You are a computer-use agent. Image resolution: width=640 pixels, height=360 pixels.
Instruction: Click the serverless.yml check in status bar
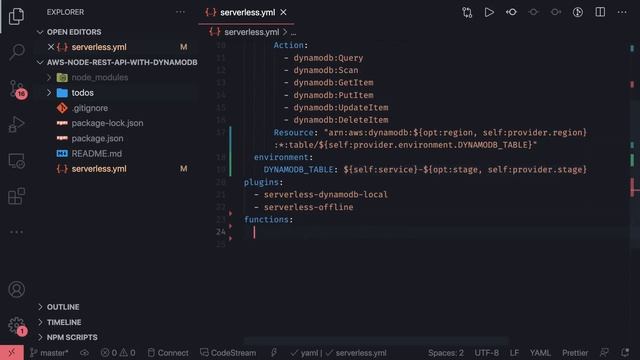[x=356, y=353]
